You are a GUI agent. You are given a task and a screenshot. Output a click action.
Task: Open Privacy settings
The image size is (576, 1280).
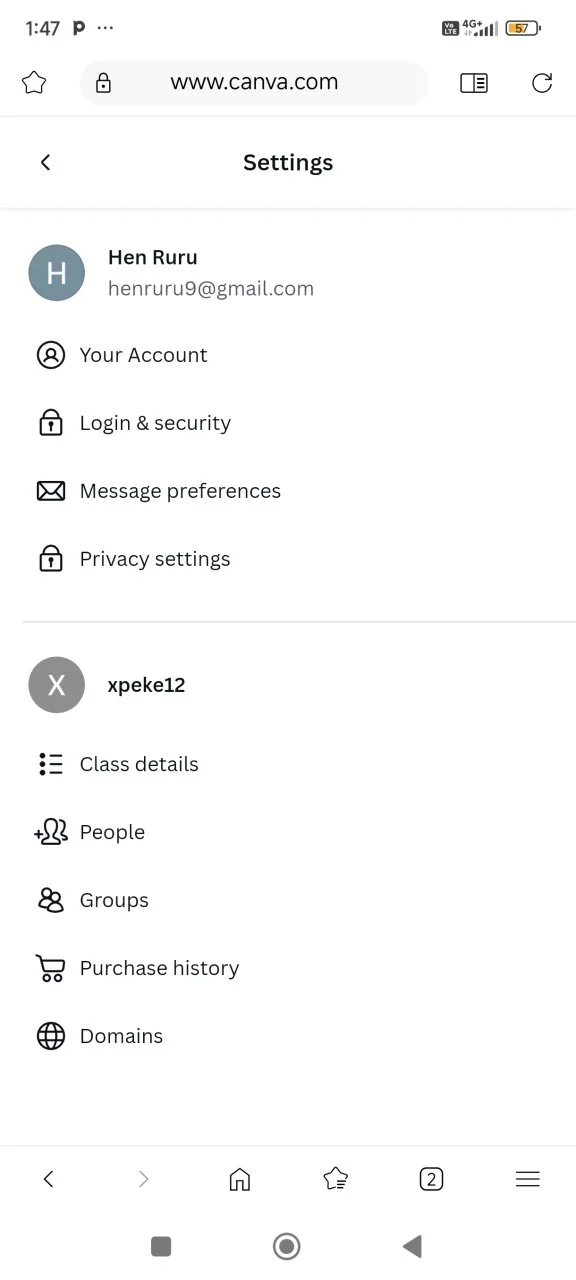tap(288, 559)
